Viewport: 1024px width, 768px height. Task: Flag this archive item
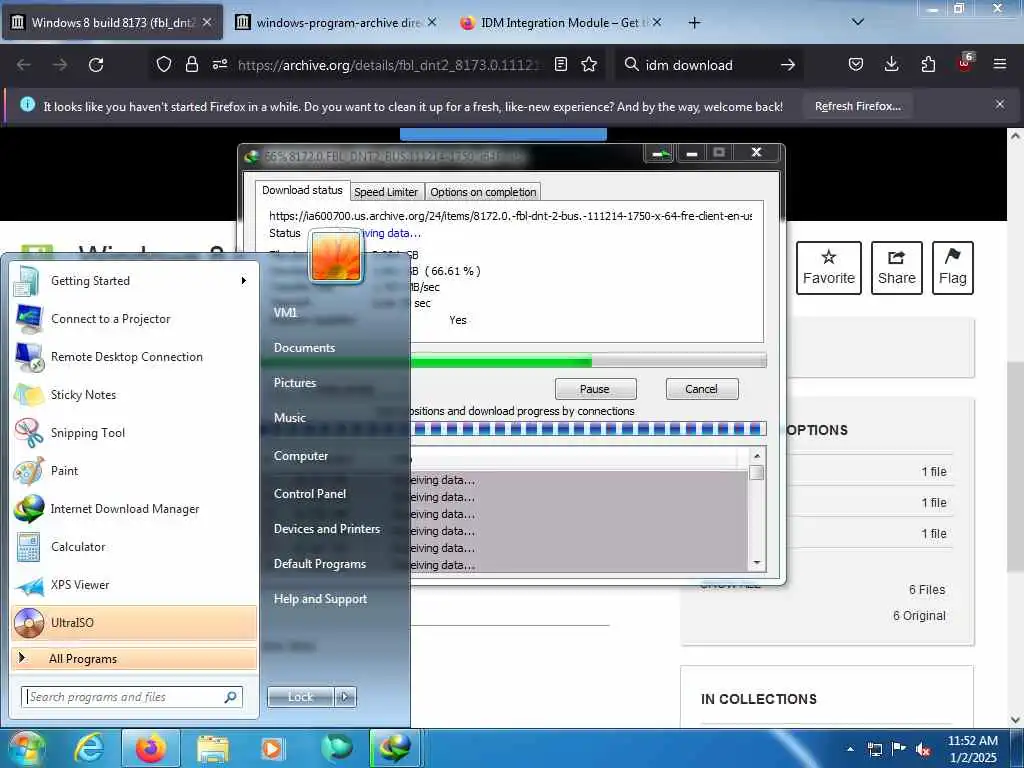tap(953, 268)
